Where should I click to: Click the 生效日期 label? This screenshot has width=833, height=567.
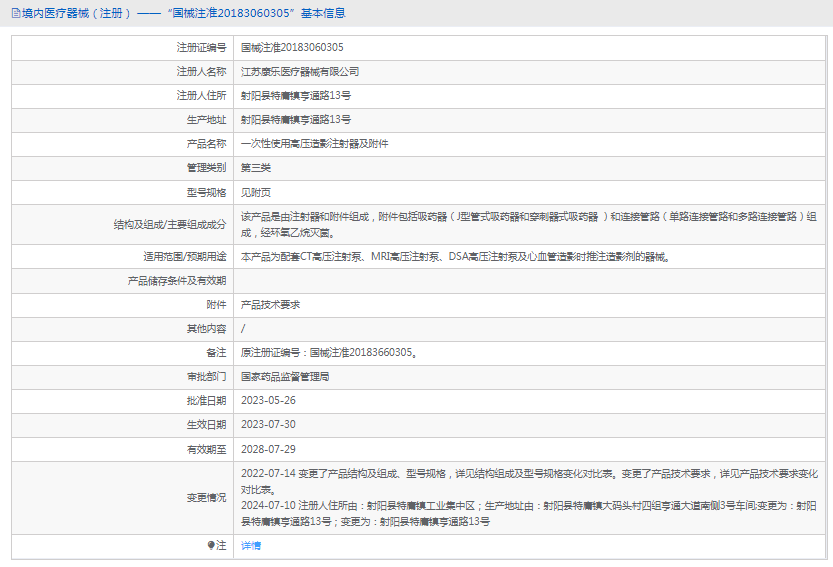pos(206,425)
